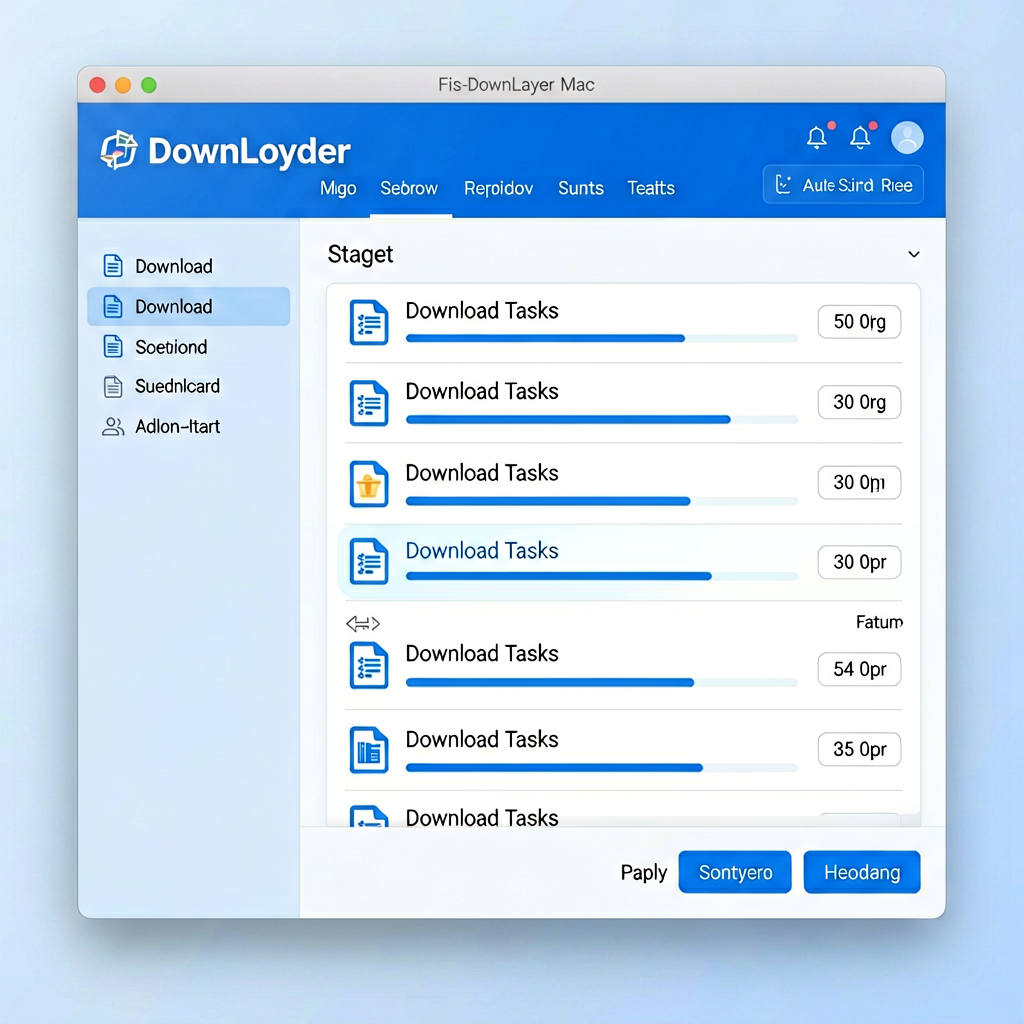
Task: Click the progress bar in the 54 Opr row
Action: (601, 682)
